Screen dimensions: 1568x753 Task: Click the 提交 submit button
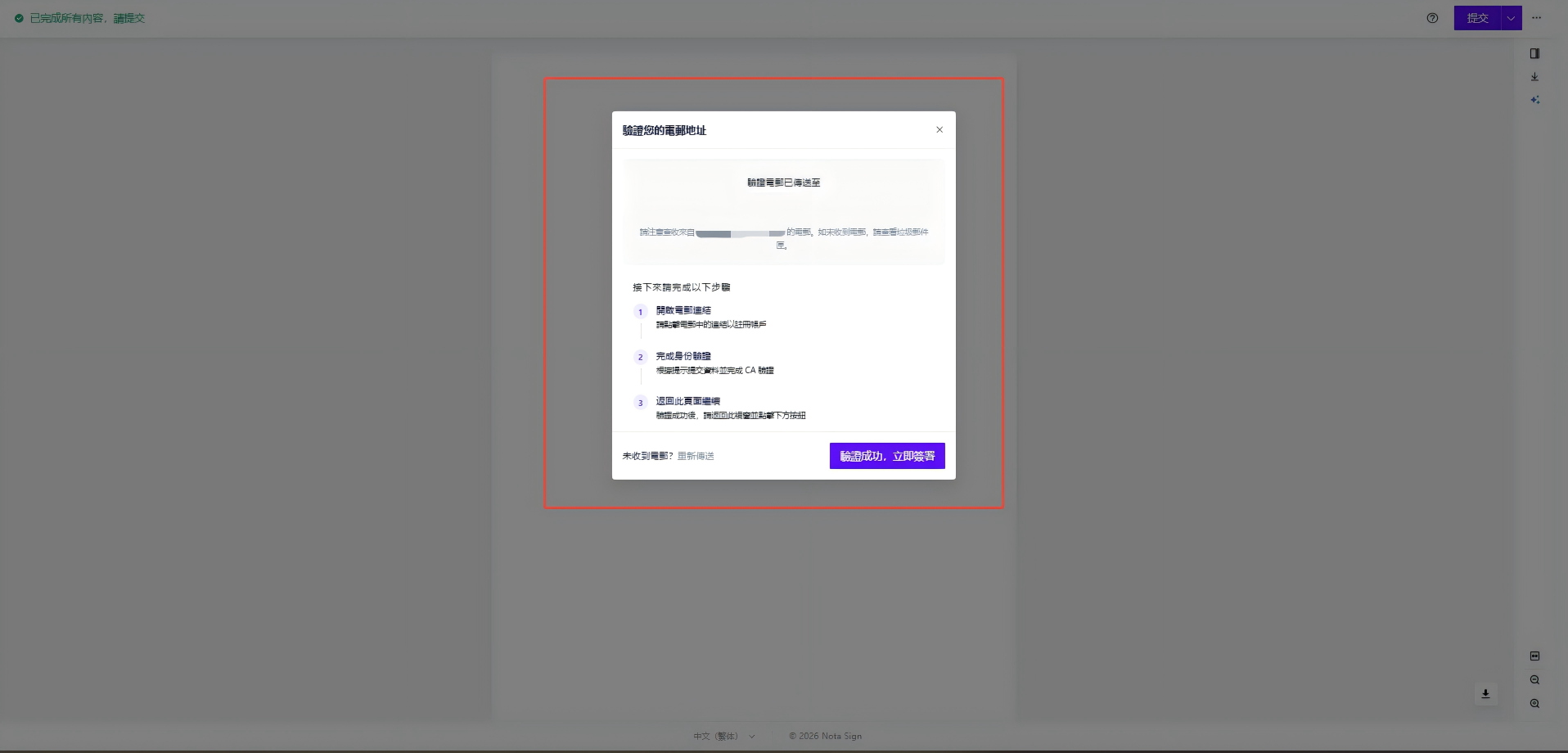click(1477, 18)
